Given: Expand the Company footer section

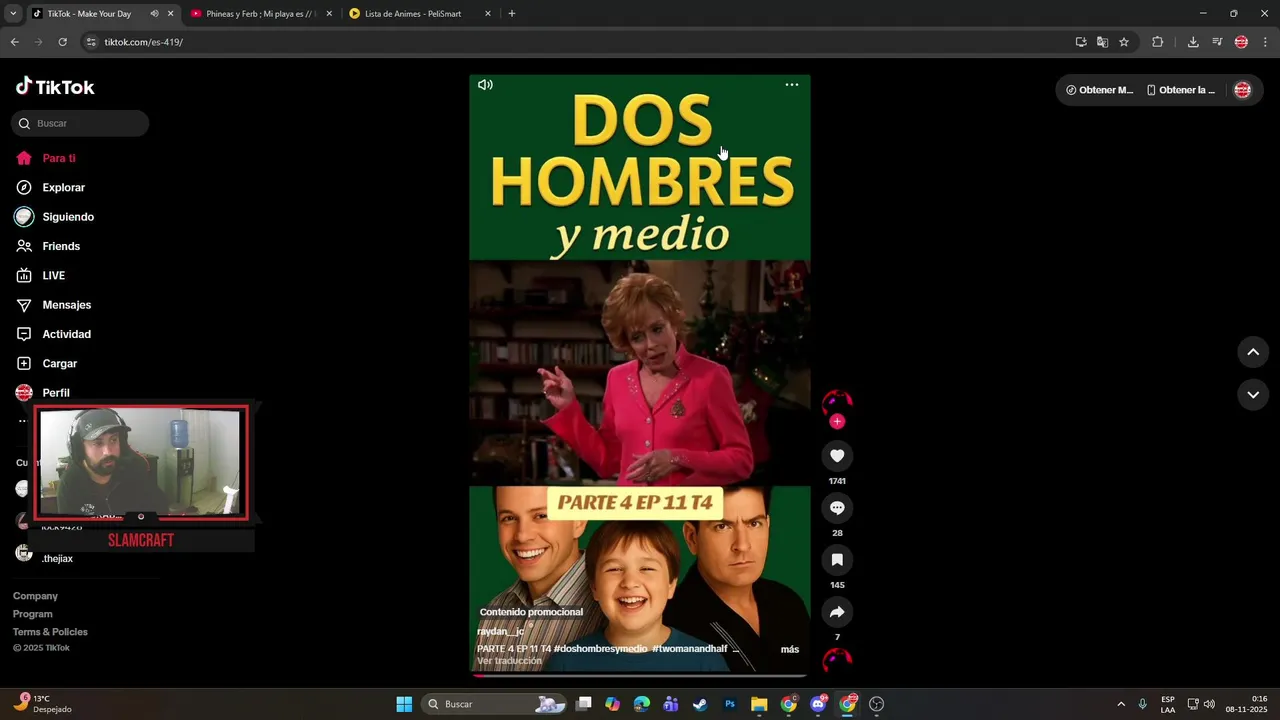Looking at the screenshot, I should coord(35,596).
